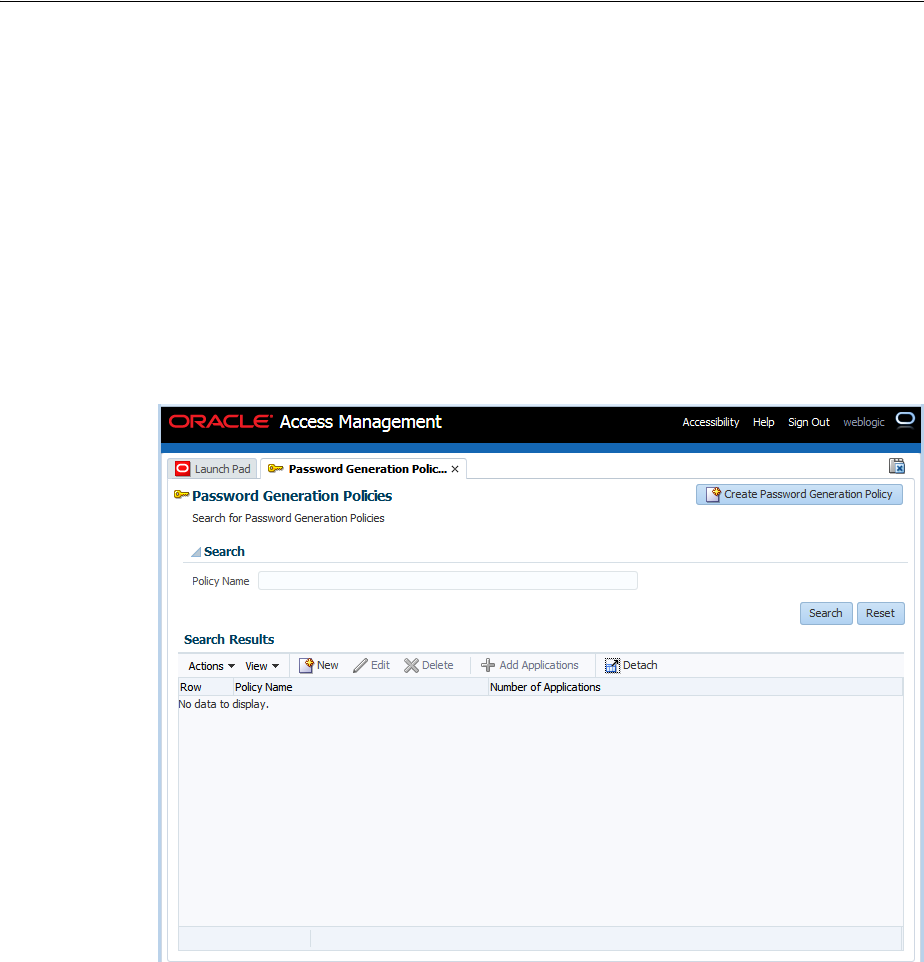Open the Launch Pad tab
Screen dimensions: 924x962
[x=213, y=469]
